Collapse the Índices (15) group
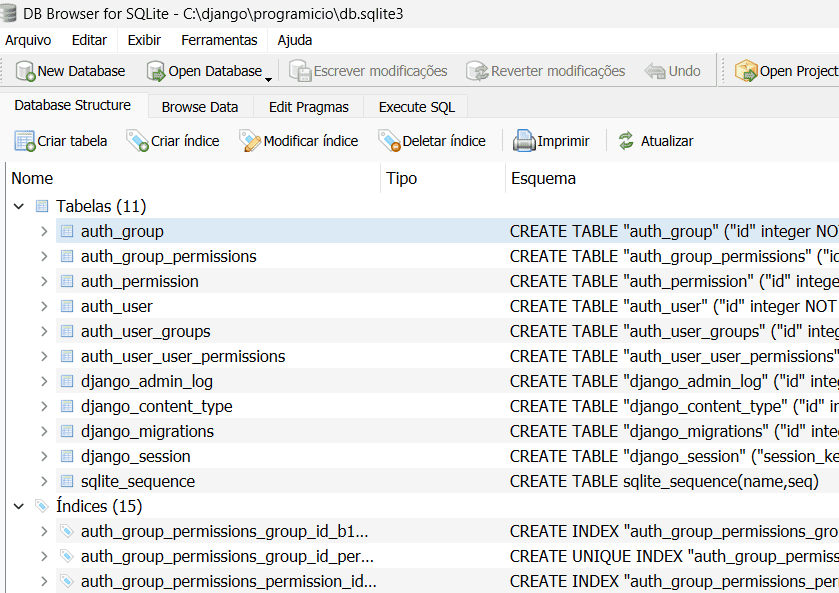This screenshot has height=593, width=839. point(19,506)
